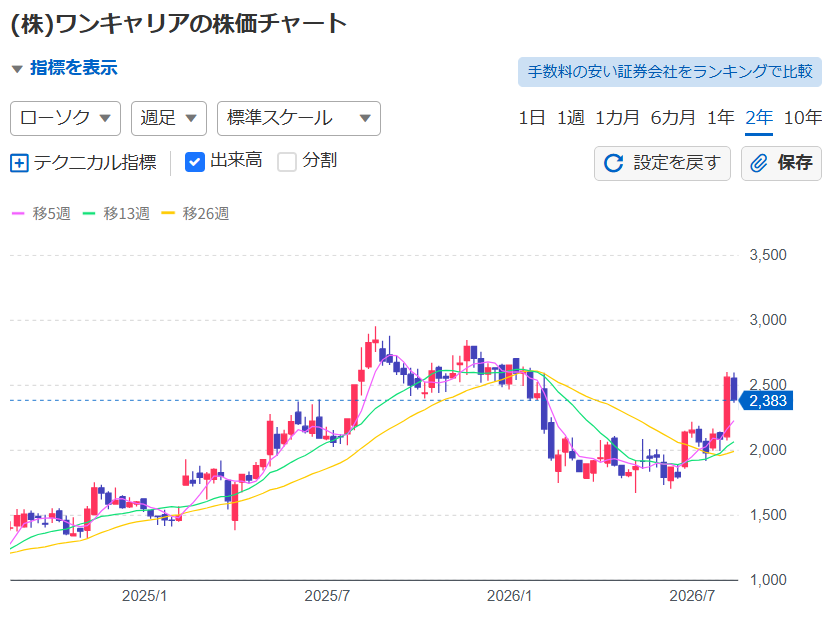This screenshot has height=617, width=827.
Task: Select the 1カ月 range tab
Action: pyautogui.click(x=617, y=117)
